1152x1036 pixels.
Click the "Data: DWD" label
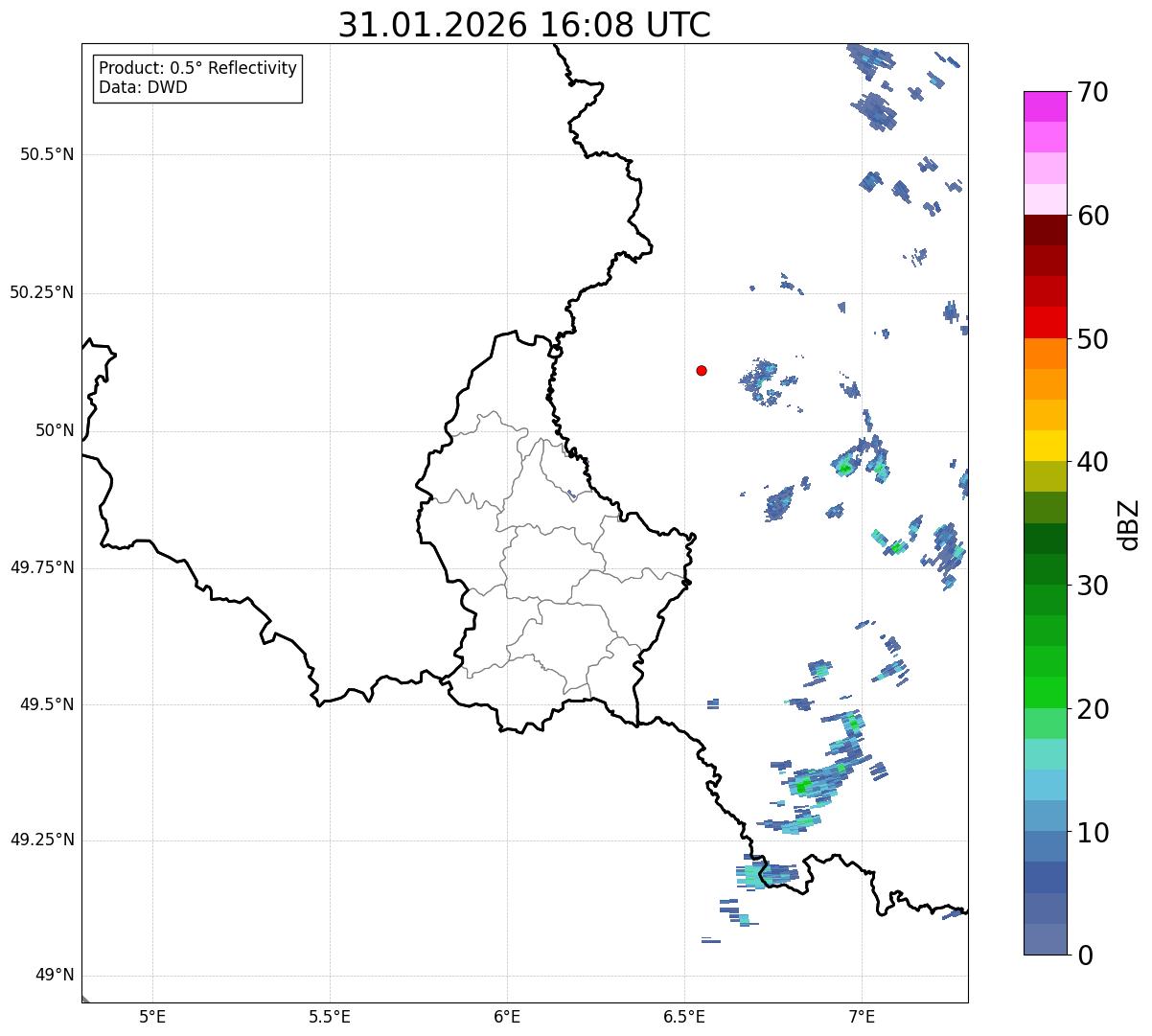coord(144,87)
